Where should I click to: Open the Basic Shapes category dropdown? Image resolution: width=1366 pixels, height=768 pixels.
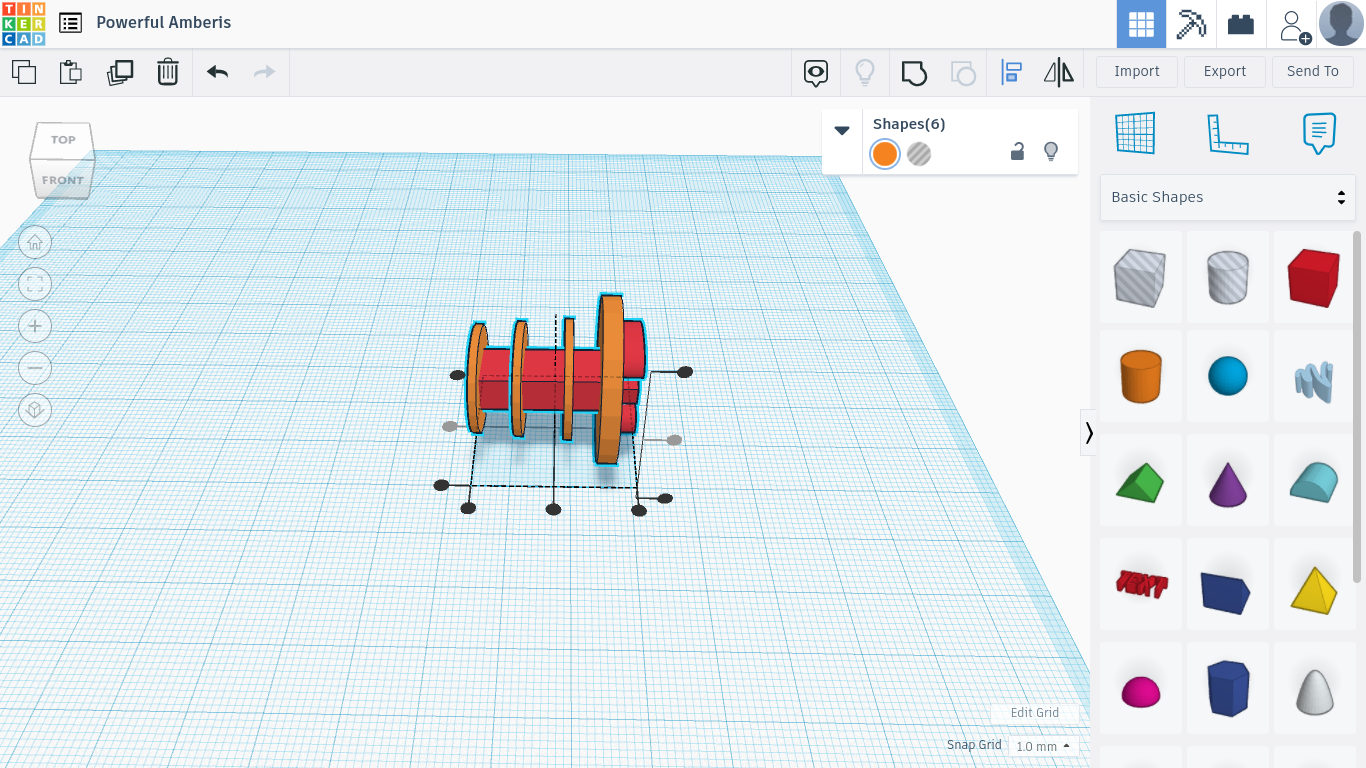1228,197
